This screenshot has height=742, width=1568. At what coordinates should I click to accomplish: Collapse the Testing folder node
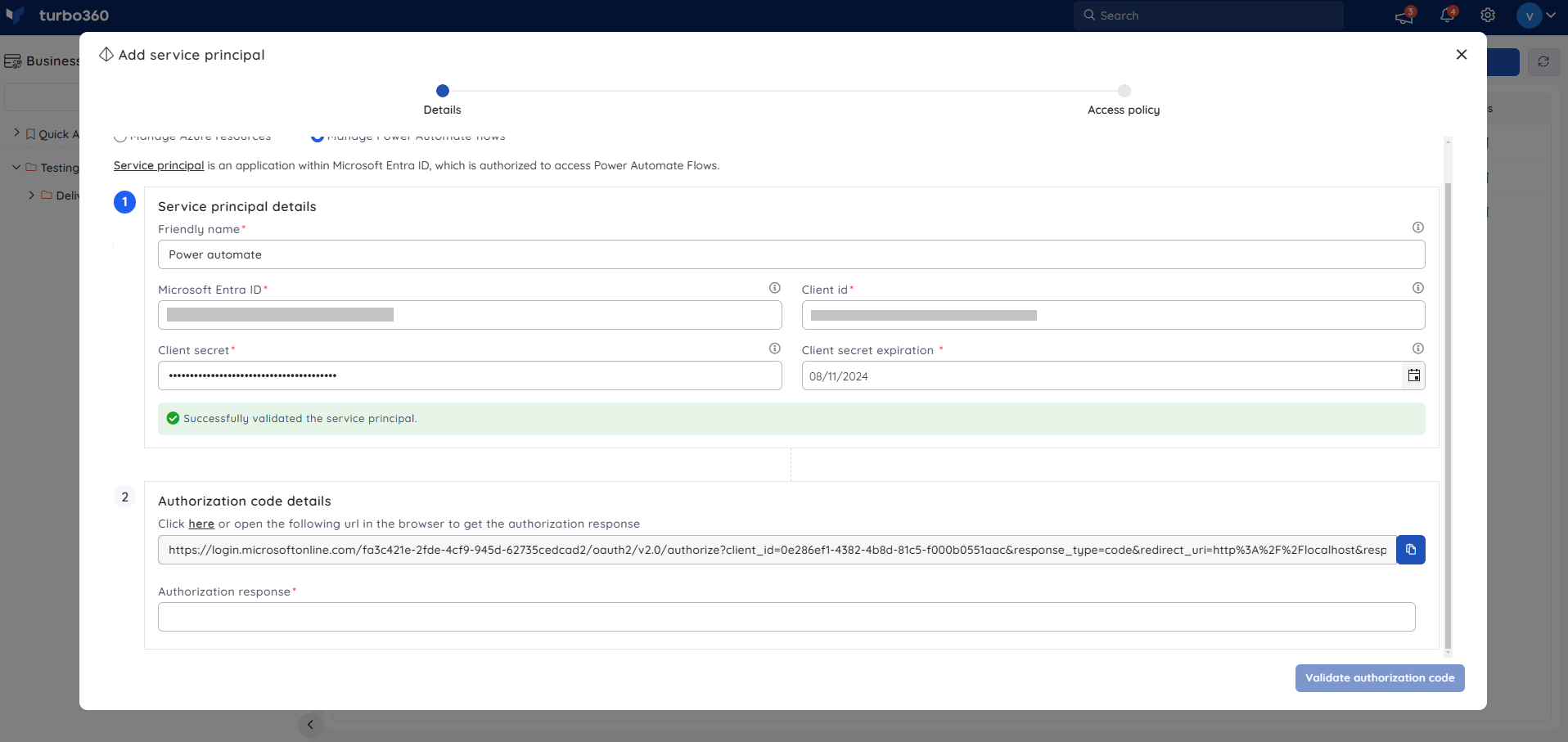coord(16,167)
